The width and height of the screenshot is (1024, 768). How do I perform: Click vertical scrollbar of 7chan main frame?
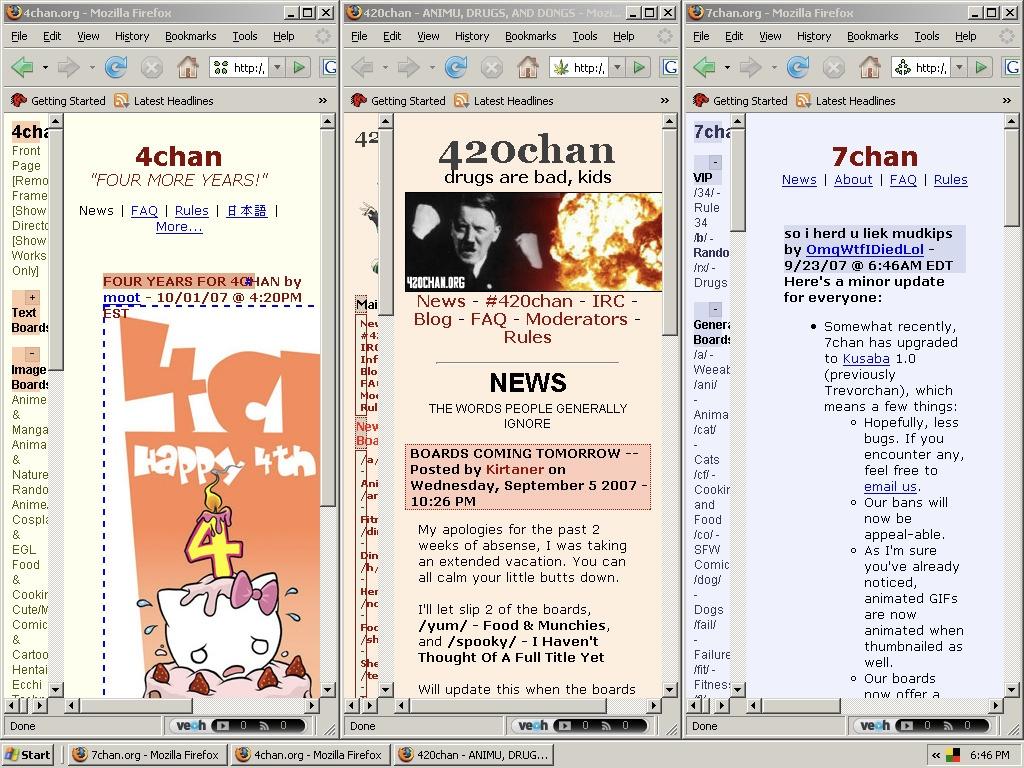click(x=1011, y=405)
